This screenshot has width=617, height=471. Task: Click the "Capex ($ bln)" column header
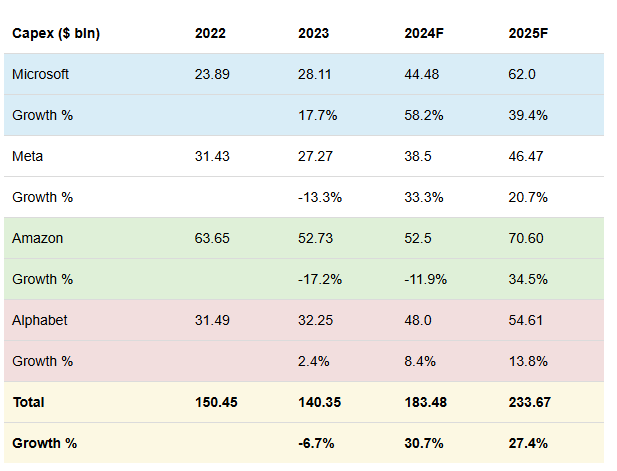pos(56,33)
